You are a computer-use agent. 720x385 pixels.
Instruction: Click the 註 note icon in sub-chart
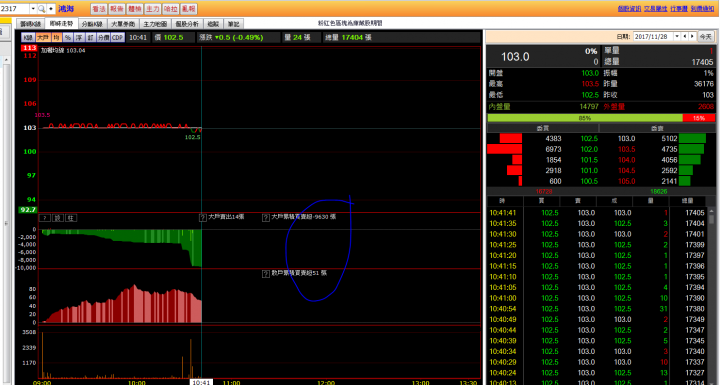(x=71, y=218)
